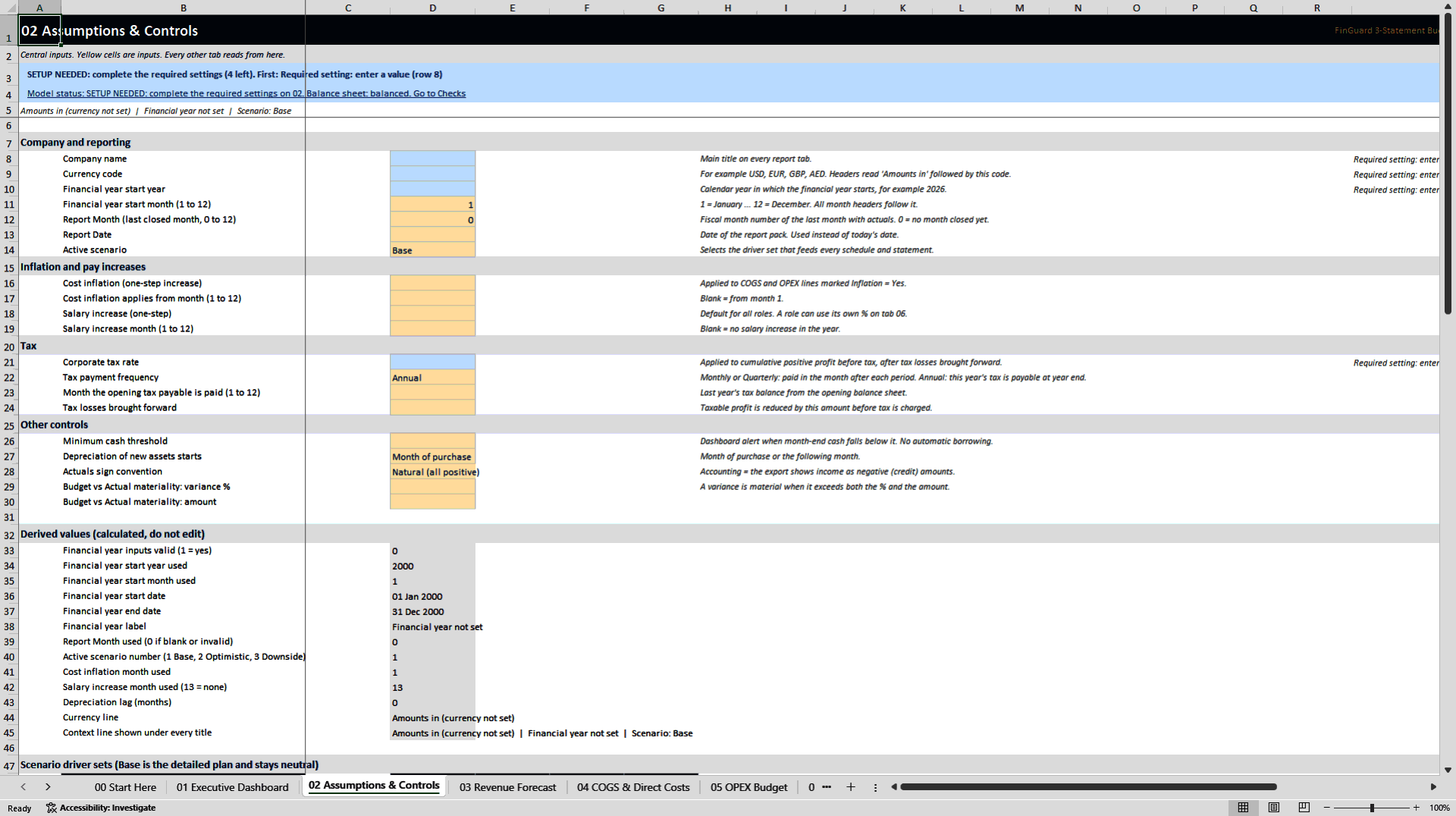Switch to Page Break Preview icon

coord(1304,808)
